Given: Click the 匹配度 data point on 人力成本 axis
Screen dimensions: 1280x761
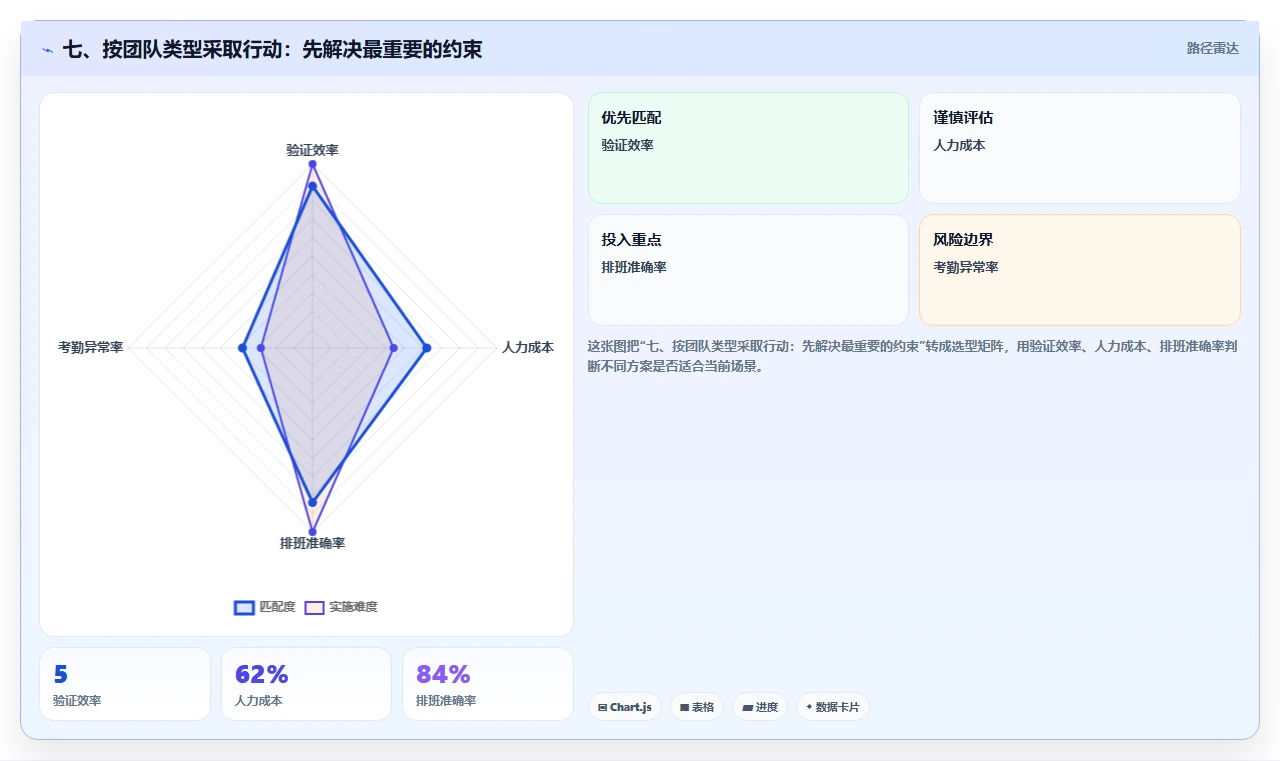Looking at the screenshot, I should (x=426, y=348).
